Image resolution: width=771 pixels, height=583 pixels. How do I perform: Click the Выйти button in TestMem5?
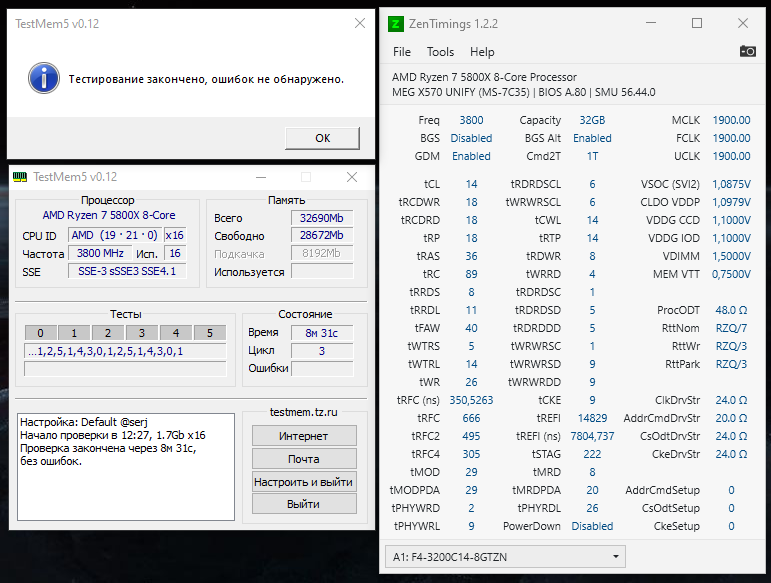coord(304,504)
